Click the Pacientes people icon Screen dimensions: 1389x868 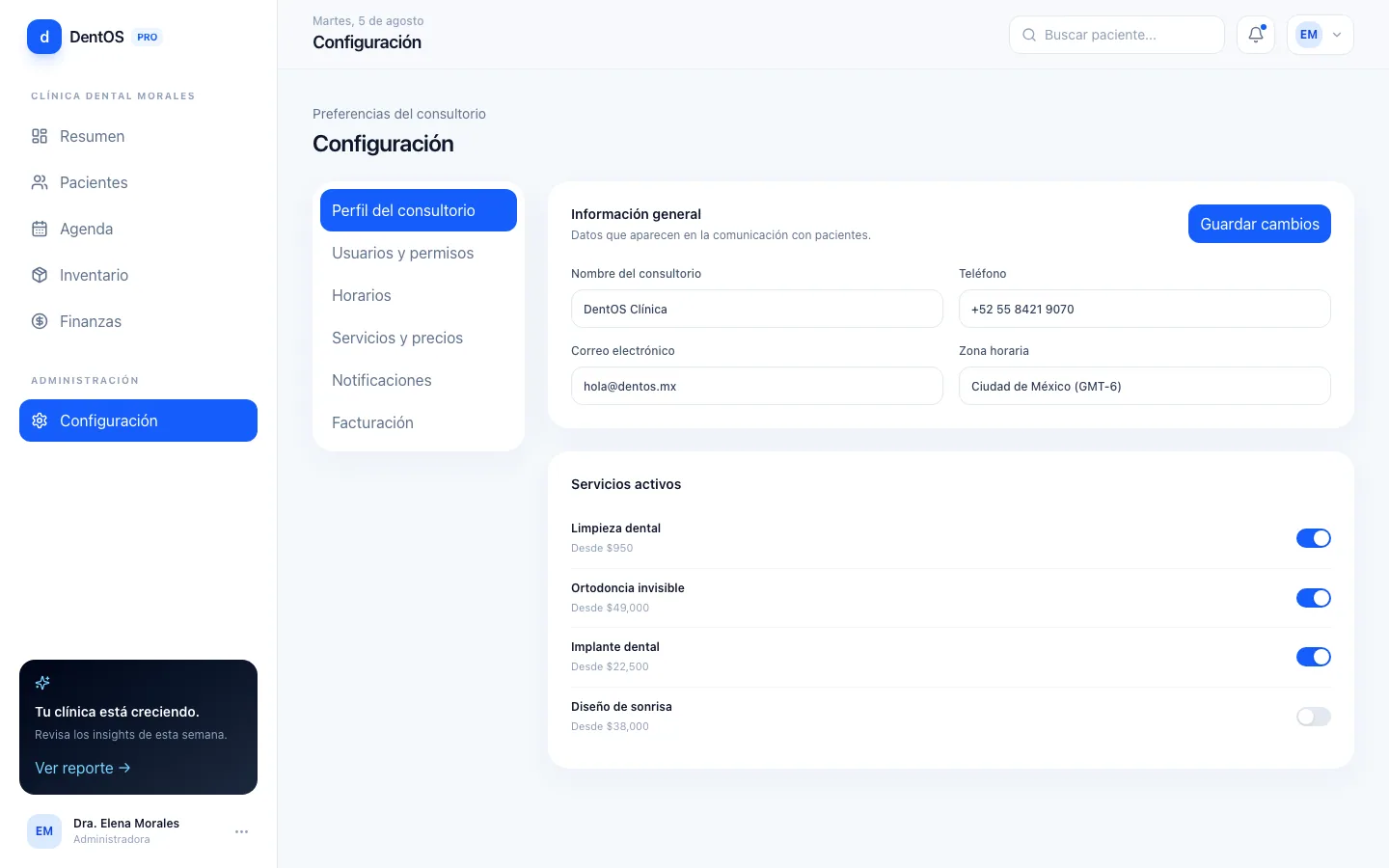pos(40,182)
